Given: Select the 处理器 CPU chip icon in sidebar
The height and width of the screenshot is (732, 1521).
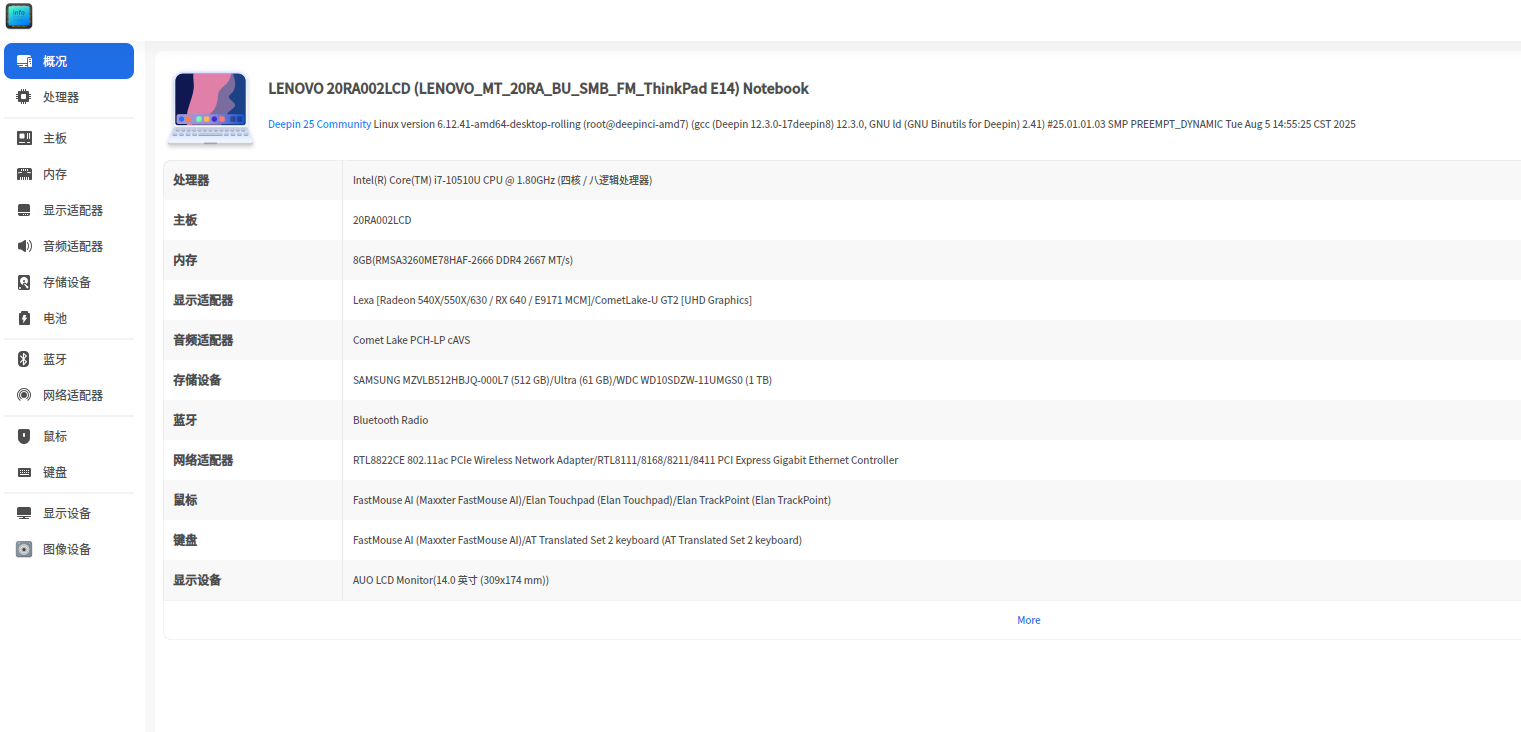Looking at the screenshot, I should (x=24, y=97).
